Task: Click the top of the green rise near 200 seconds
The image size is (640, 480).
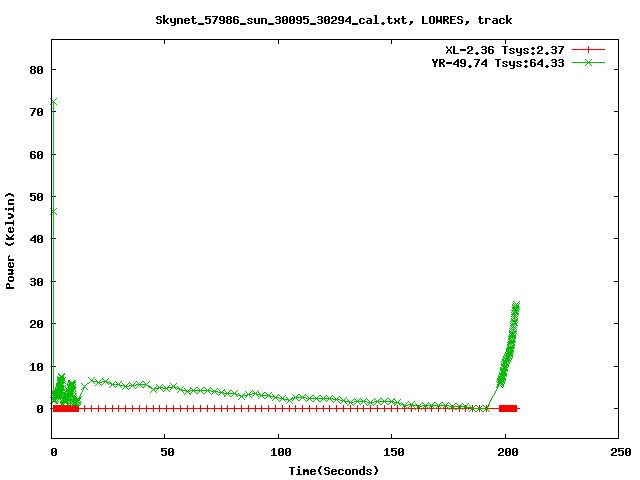Action: tap(516, 304)
